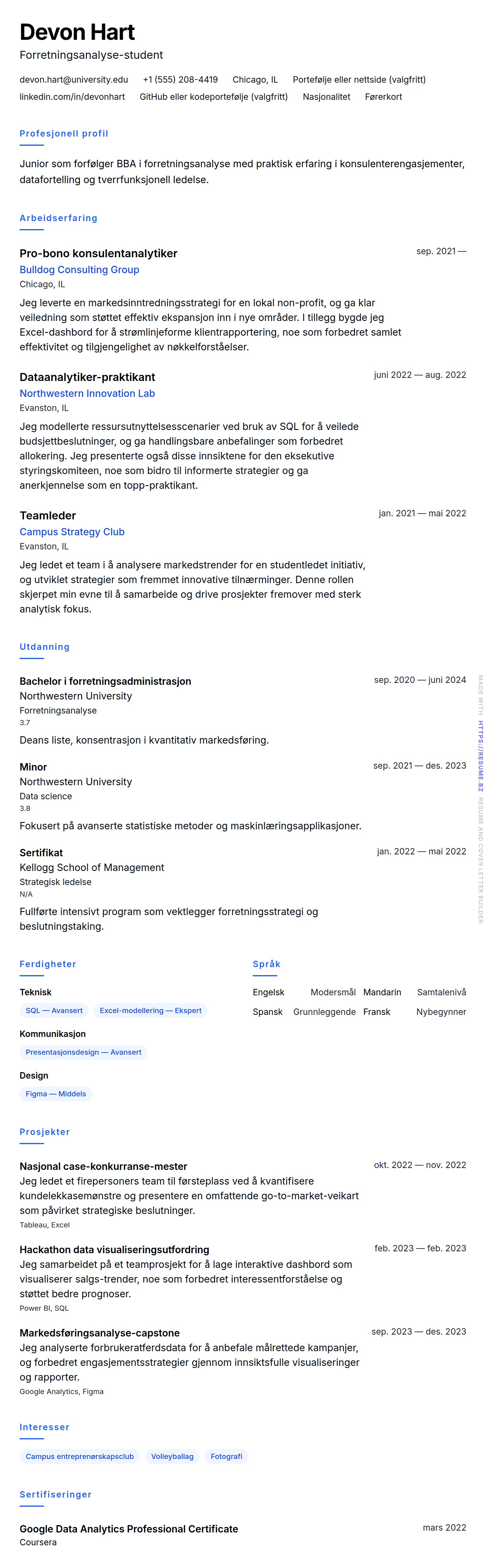Click the Campus Strategy Club link
Image resolution: width=486 pixels, height=1568 pixels.
72,531
